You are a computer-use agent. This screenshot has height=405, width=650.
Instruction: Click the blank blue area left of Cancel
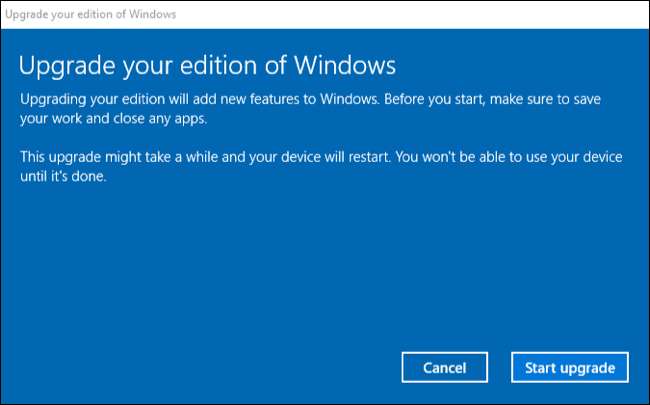pos(200,367)
